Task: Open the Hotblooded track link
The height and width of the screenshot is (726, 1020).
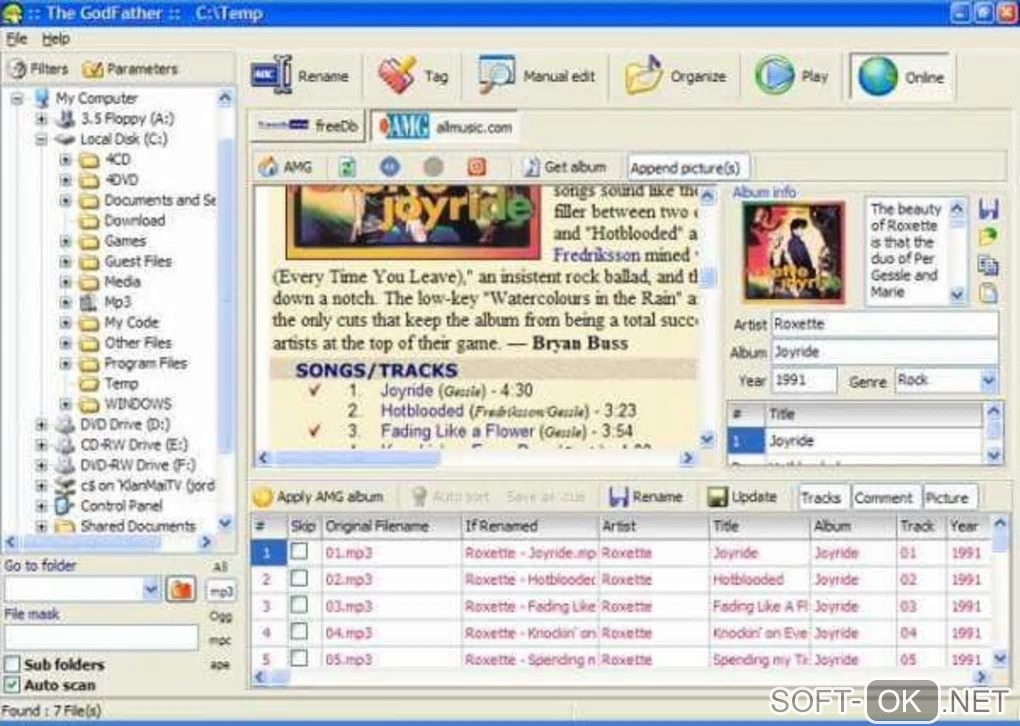Action: coord(422,410)
